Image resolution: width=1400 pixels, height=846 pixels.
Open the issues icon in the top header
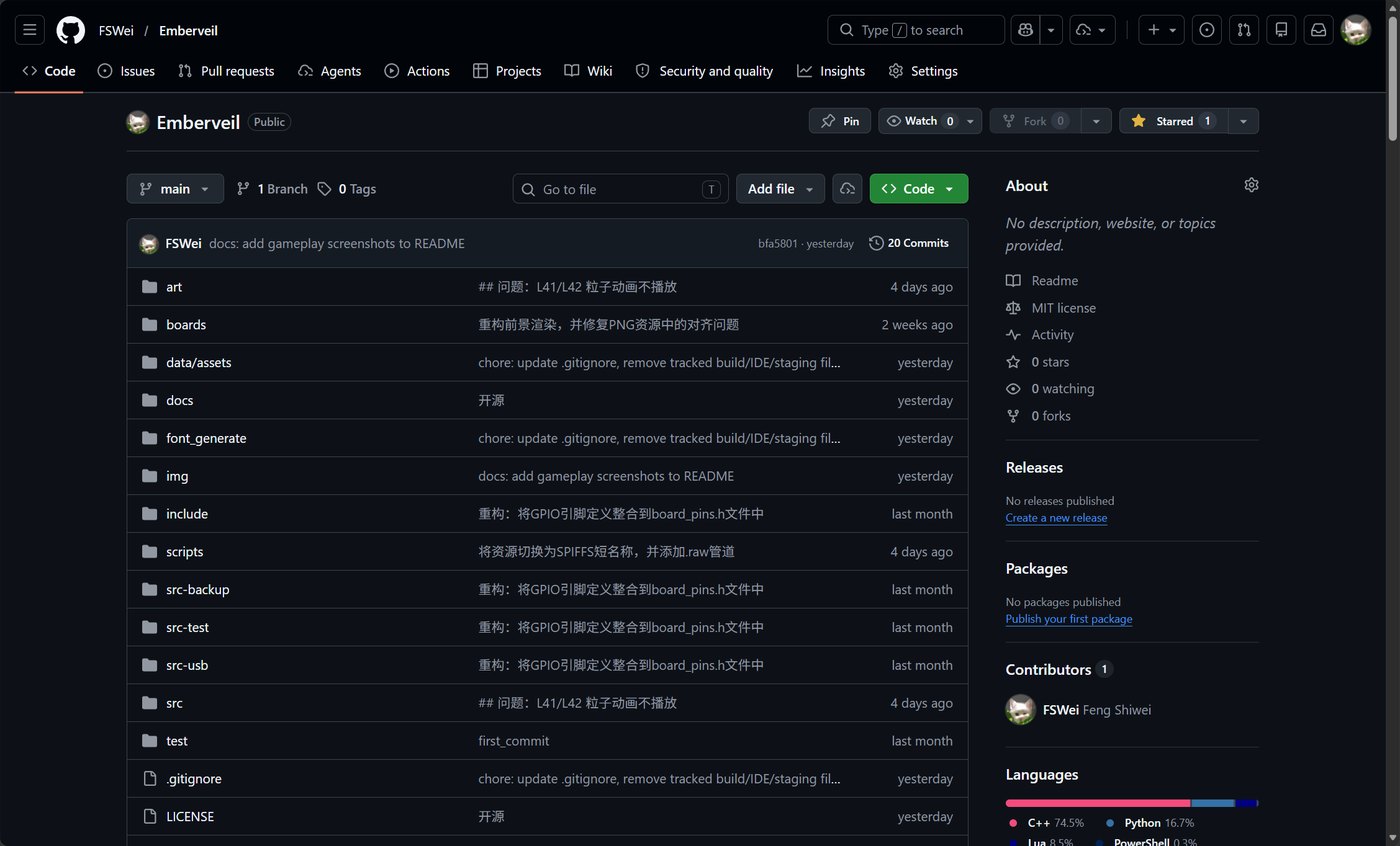(1207, 30)
